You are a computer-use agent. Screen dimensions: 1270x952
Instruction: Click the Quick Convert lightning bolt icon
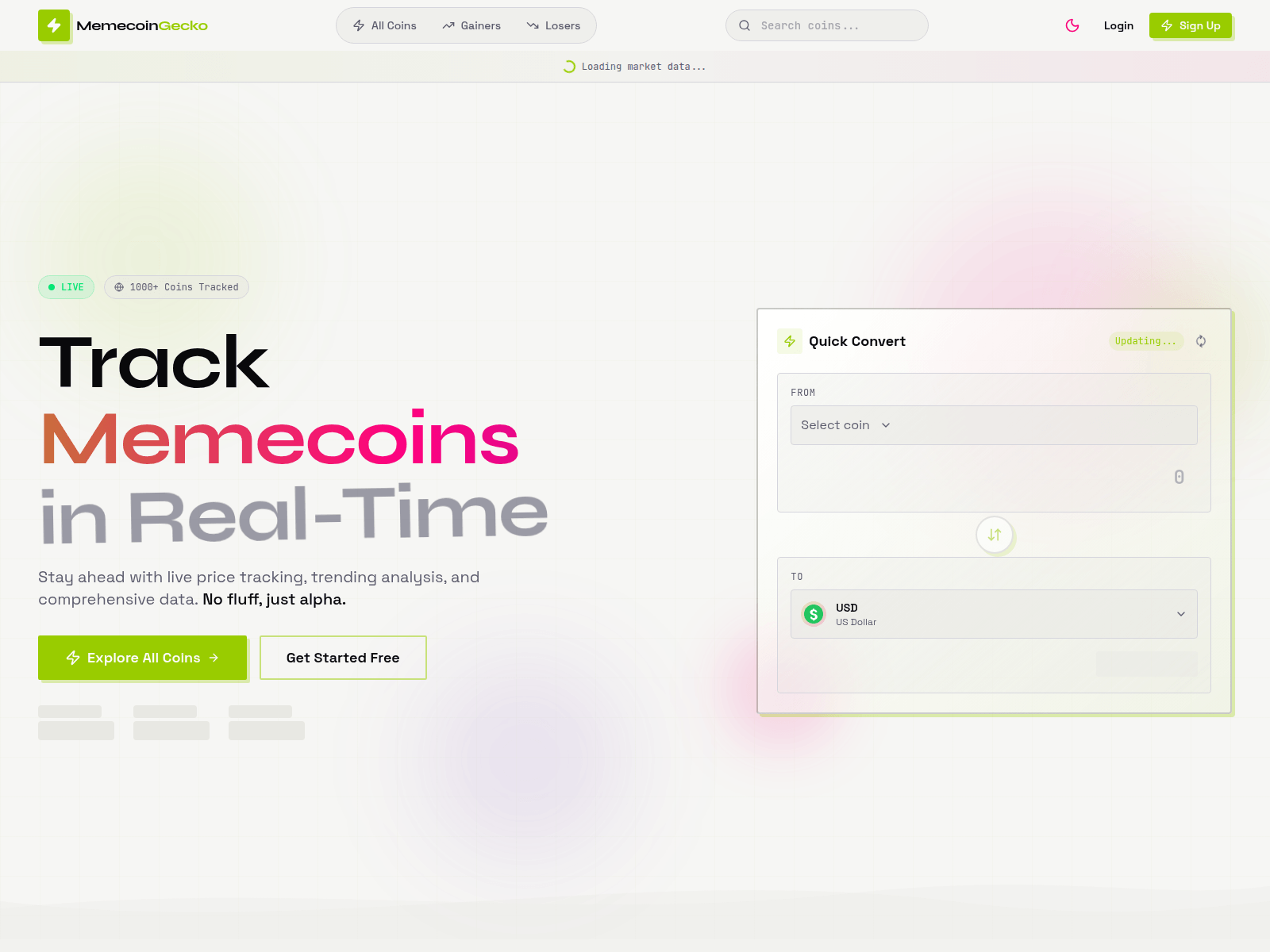pyautogui.click(x=790, y=341)
